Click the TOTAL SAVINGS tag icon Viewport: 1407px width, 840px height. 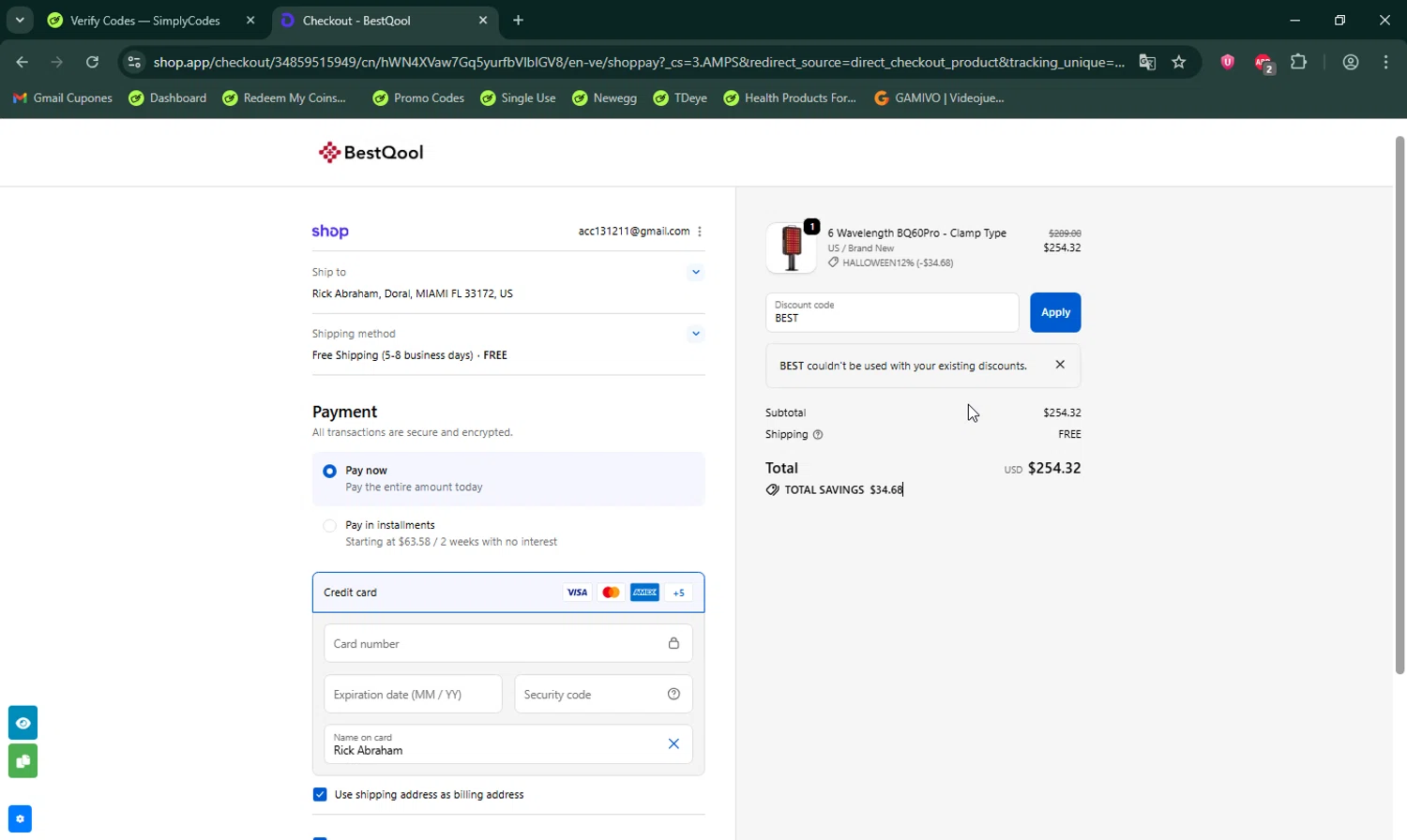(x=772, y=489)
